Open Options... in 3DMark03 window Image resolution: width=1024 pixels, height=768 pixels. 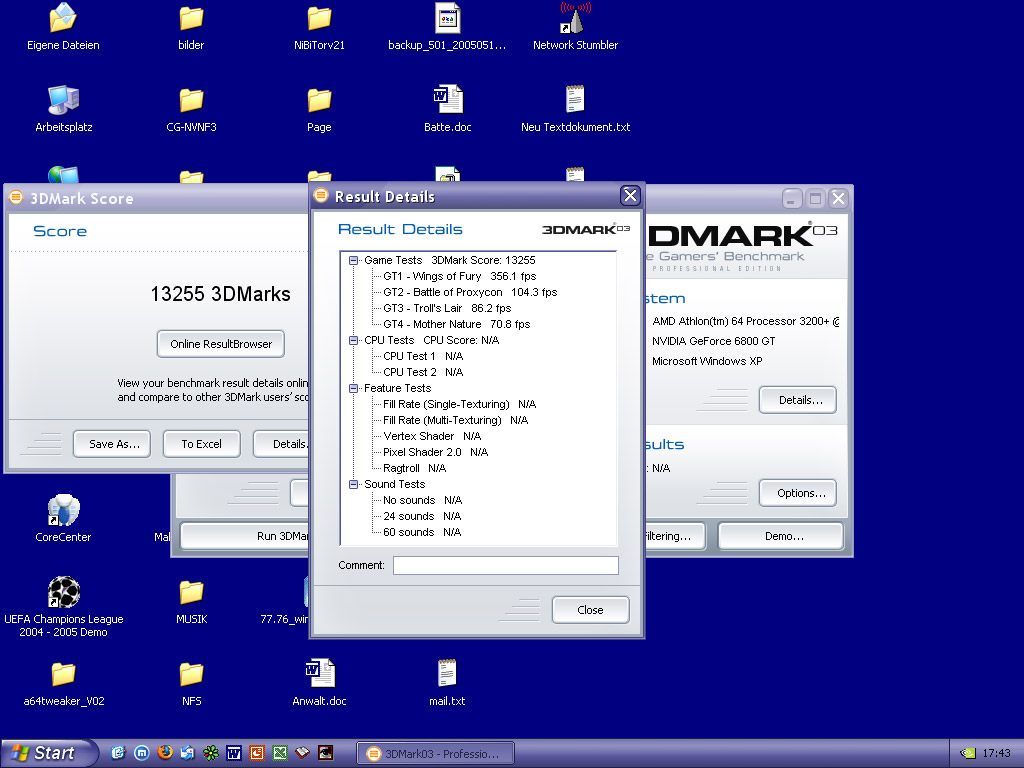798,493
